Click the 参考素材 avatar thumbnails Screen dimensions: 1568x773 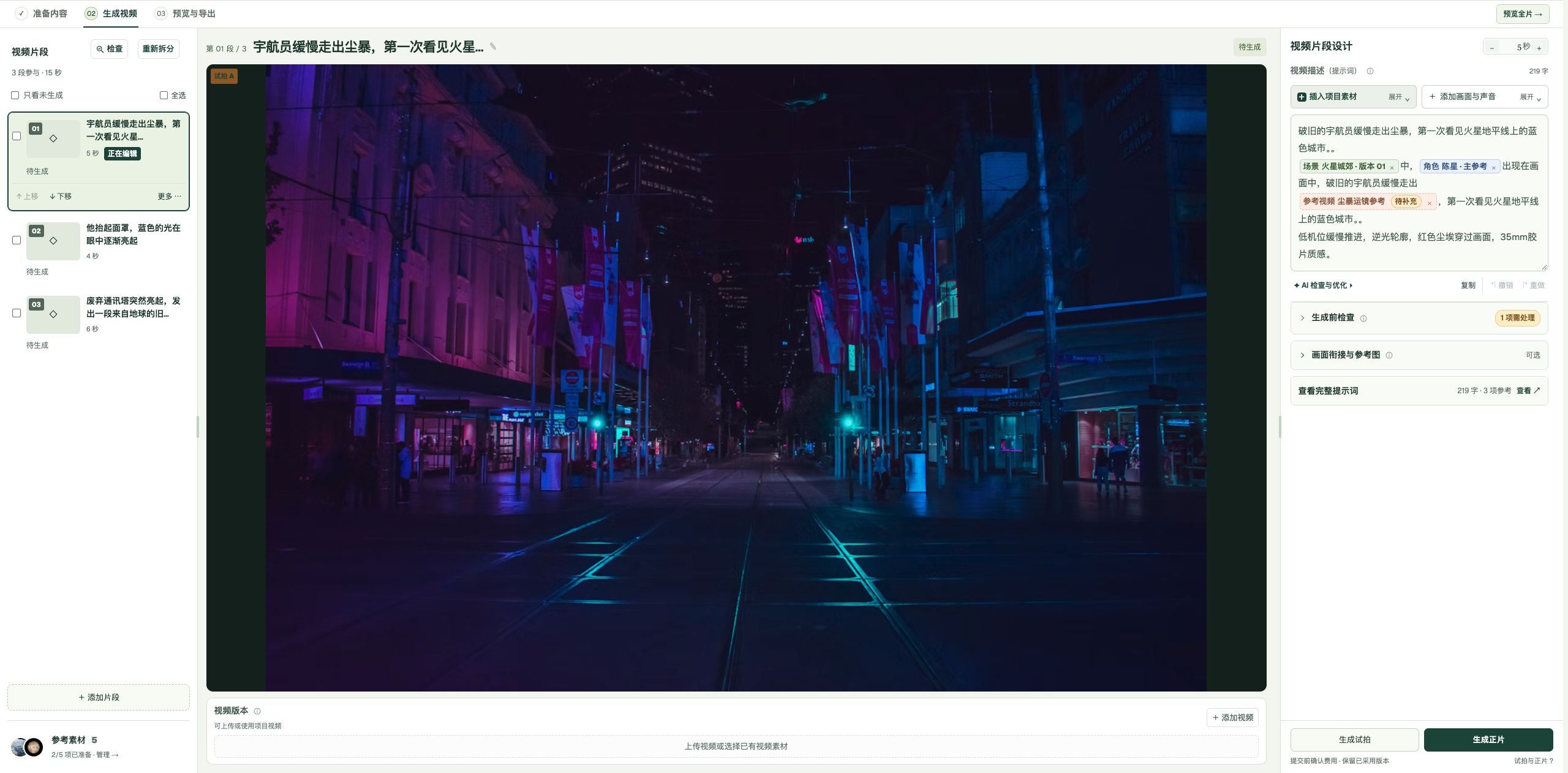pos(27,747)
